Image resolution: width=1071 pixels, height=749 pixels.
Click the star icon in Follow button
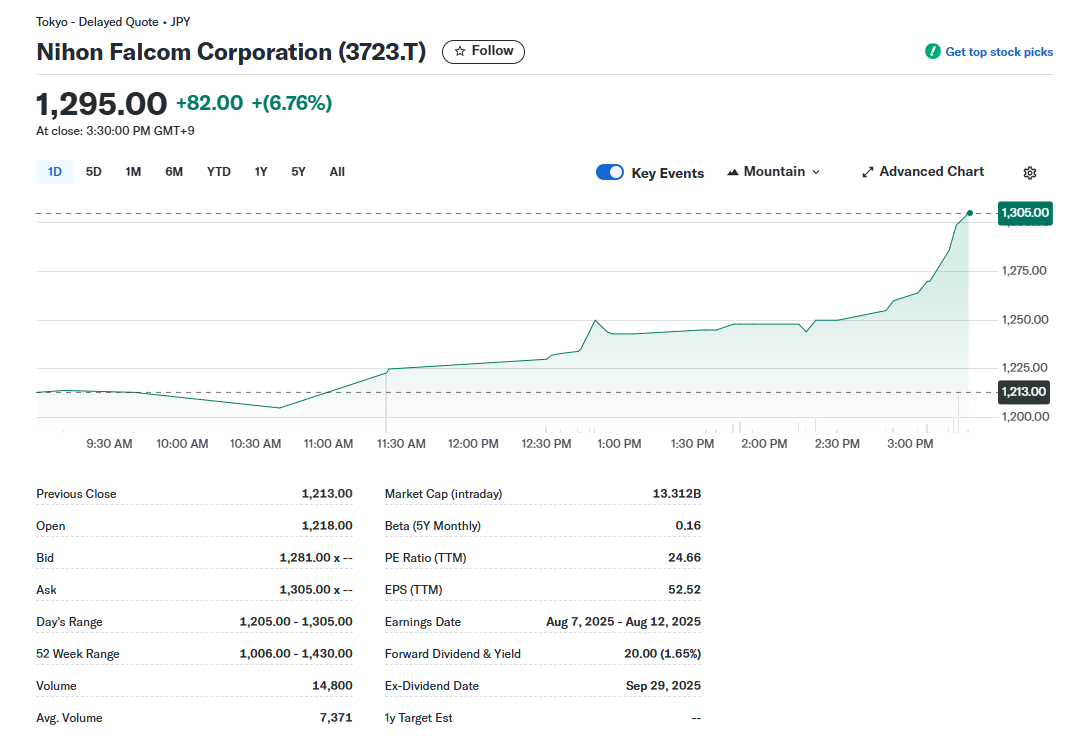[460, 51]
